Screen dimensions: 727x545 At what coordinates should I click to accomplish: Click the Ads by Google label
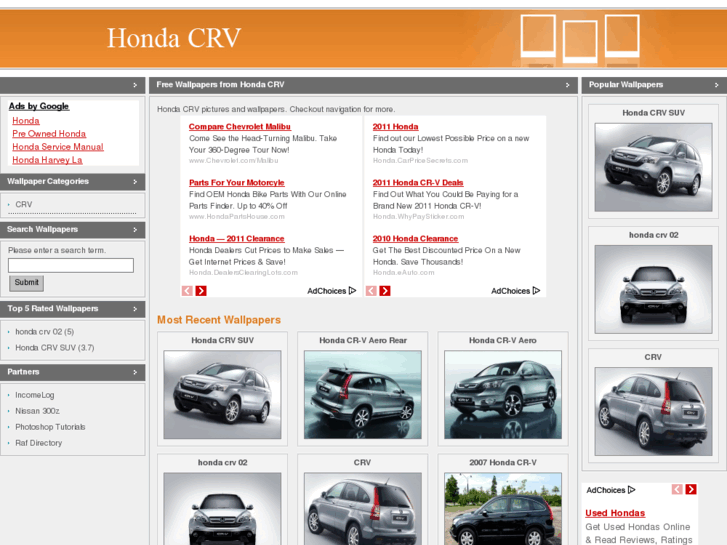point(38,106)
